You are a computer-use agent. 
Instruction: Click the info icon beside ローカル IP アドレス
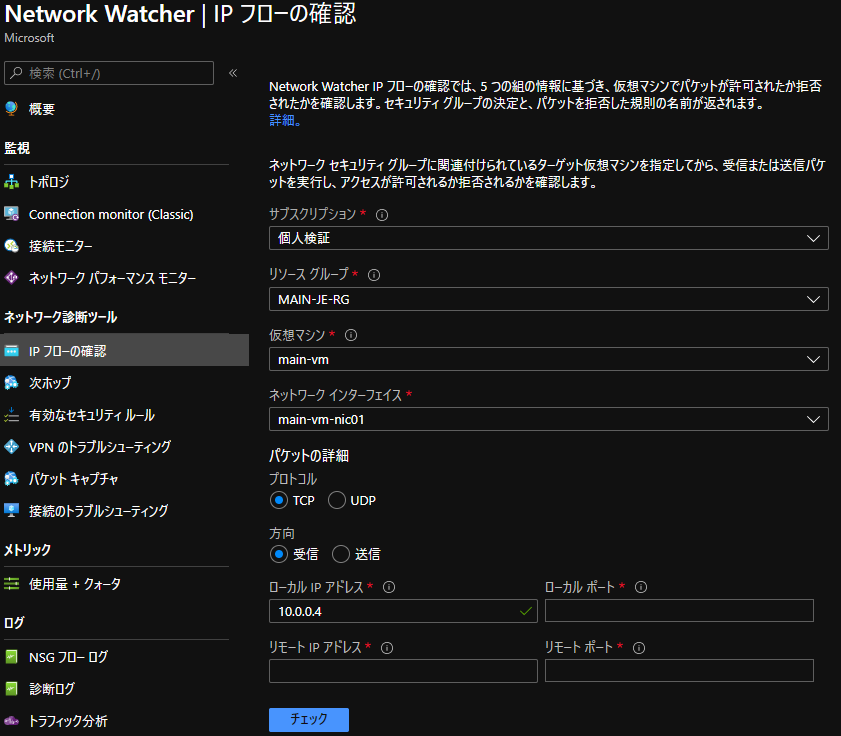pos(389,587)
